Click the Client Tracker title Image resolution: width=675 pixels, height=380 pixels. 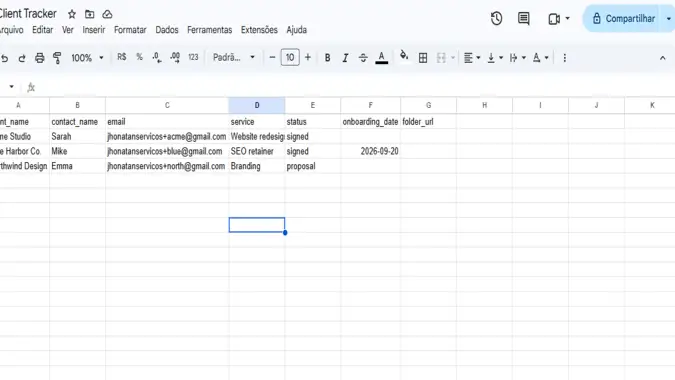(x=28, y=14)
